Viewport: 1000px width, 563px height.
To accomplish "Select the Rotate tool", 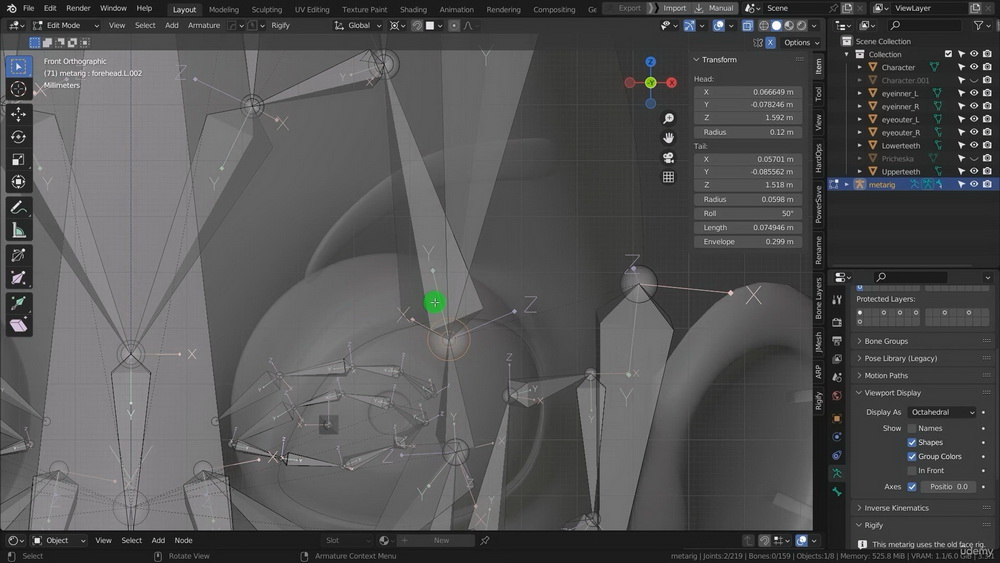I will click(18, 136).
